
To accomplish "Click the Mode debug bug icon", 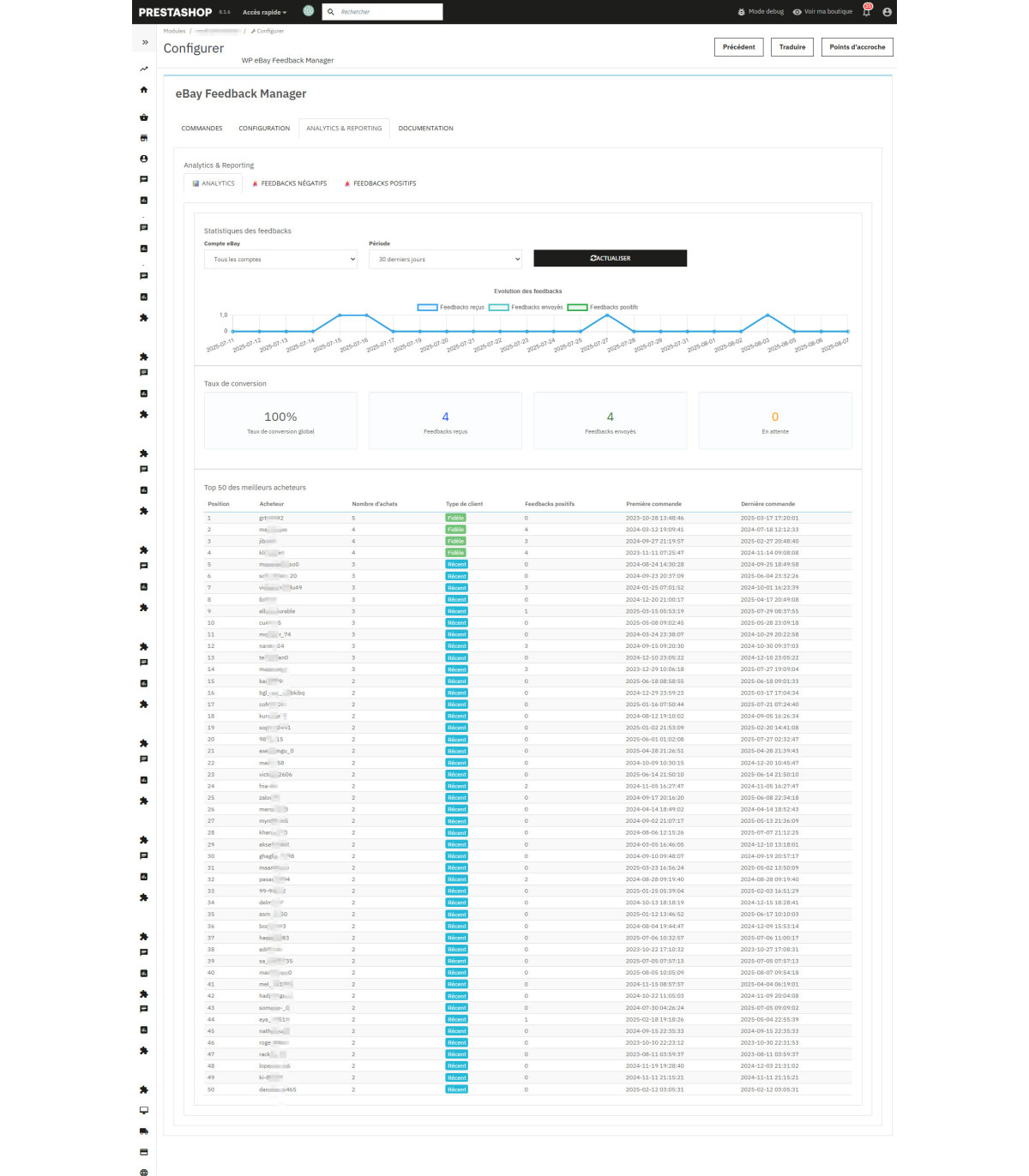I will [741, 12].
